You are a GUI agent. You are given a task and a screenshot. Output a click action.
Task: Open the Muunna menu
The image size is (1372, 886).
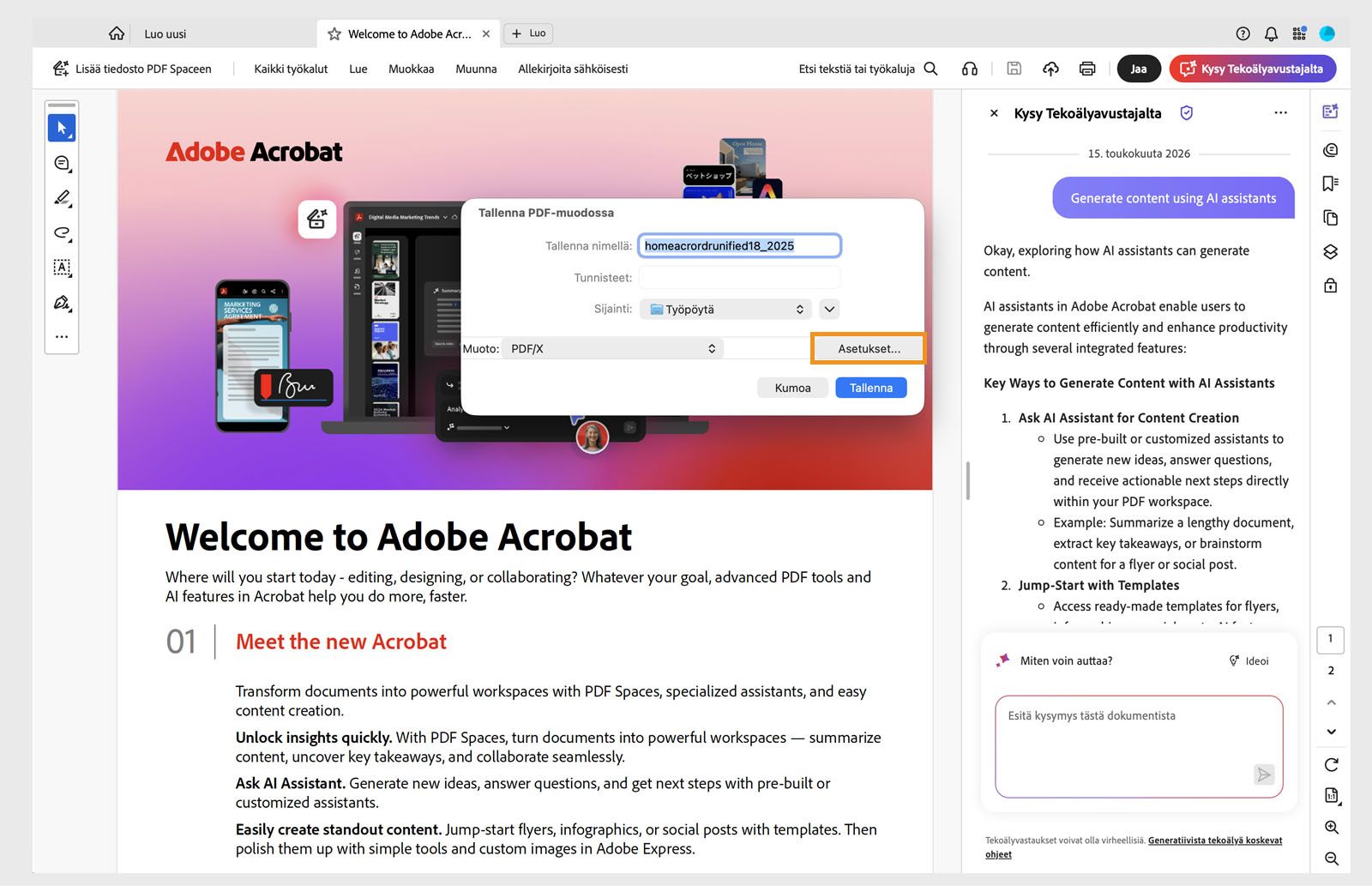pos(476,69)
